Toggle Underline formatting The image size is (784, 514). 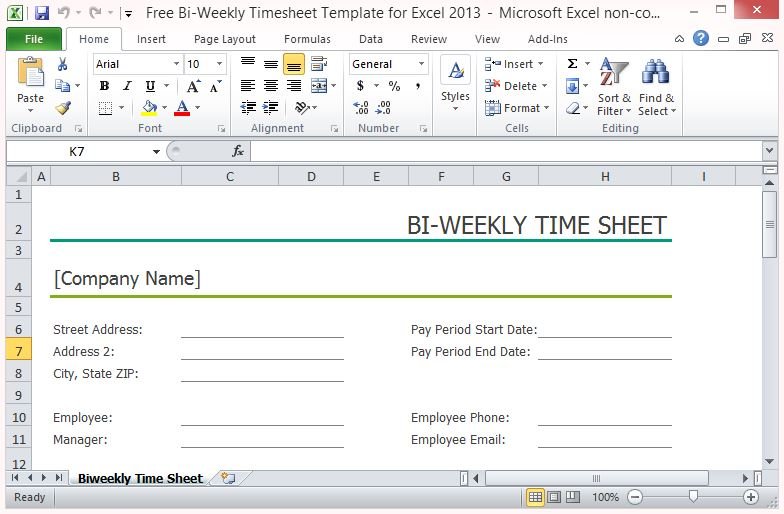tap(150, 86)
